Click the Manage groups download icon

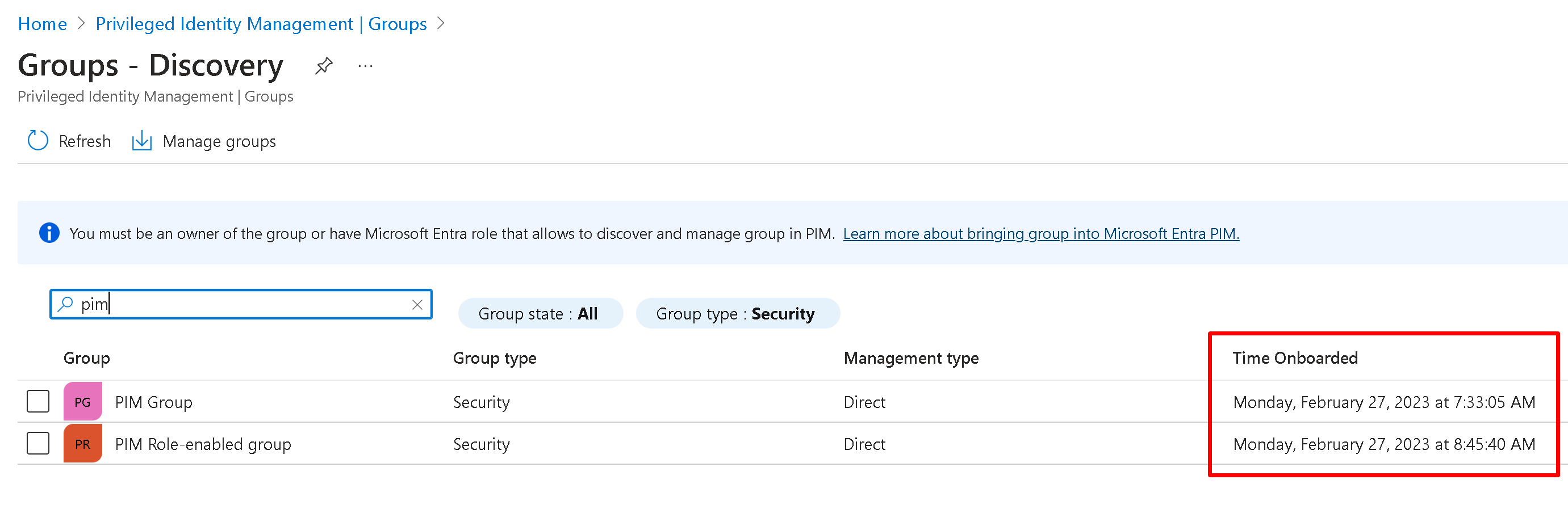pyautogui.click(x=142, y=141)
